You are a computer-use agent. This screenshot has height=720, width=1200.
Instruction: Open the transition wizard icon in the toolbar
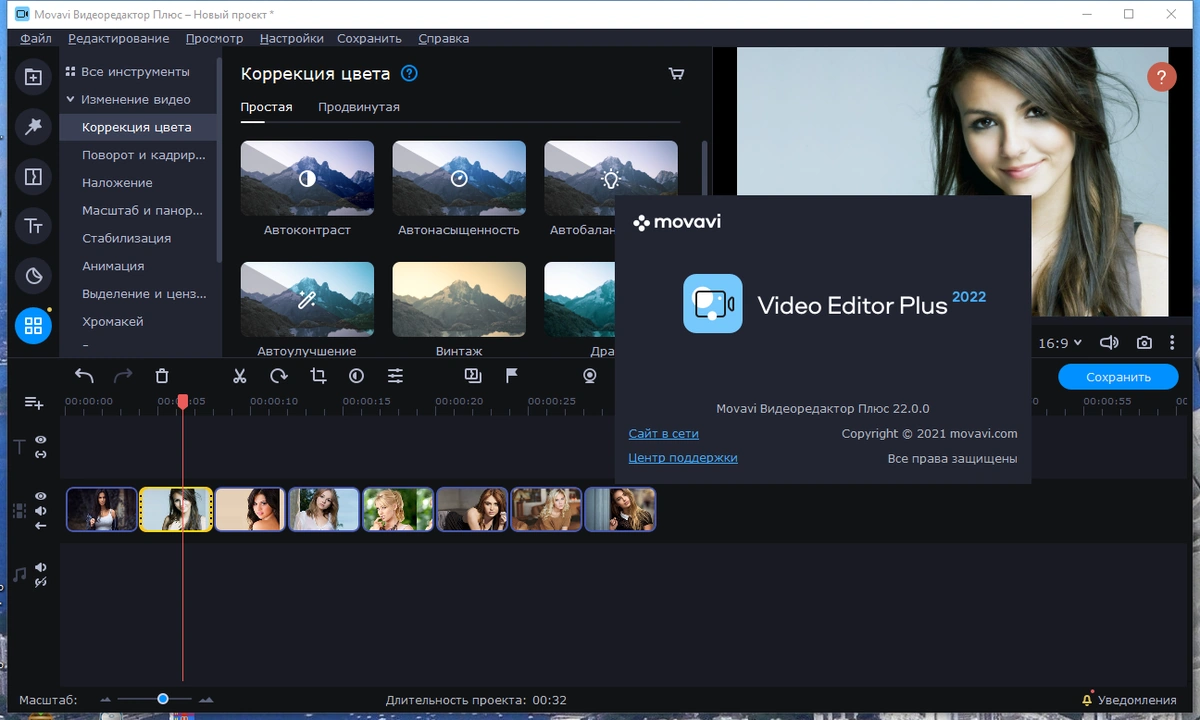click(x=473, y=376)
